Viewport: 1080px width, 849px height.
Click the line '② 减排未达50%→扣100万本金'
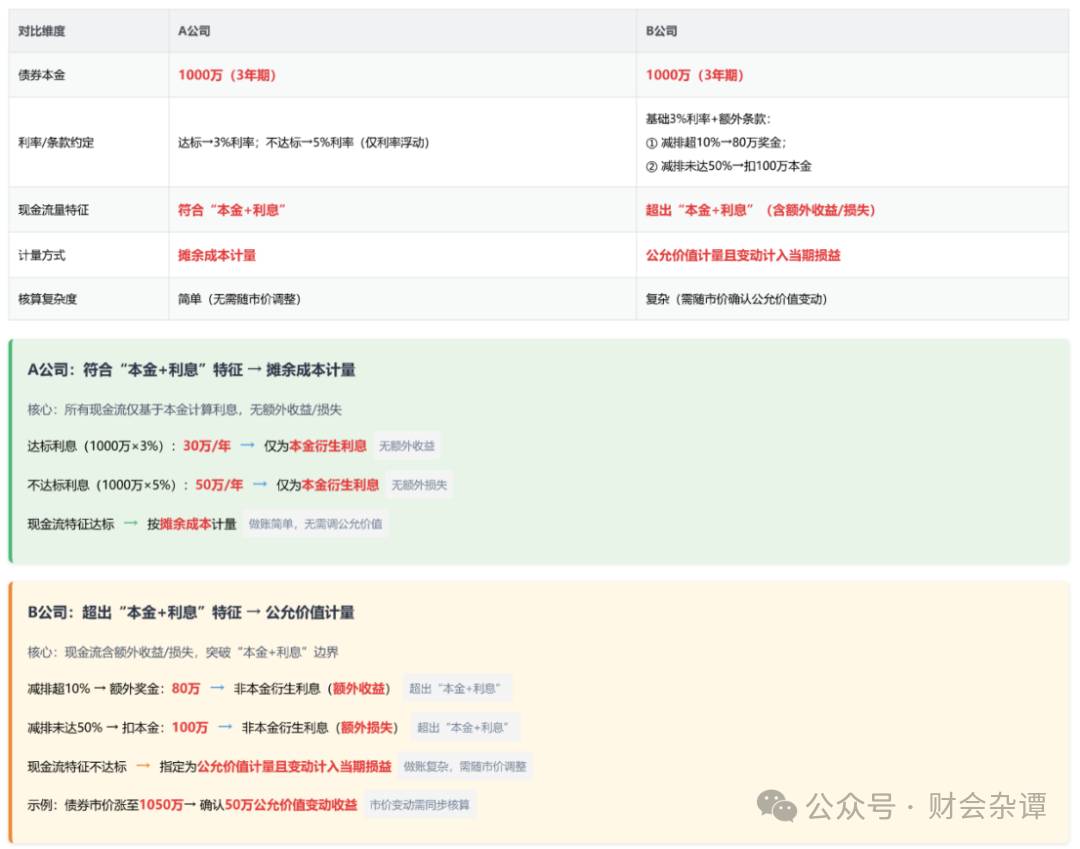click(x=729, y=166)
